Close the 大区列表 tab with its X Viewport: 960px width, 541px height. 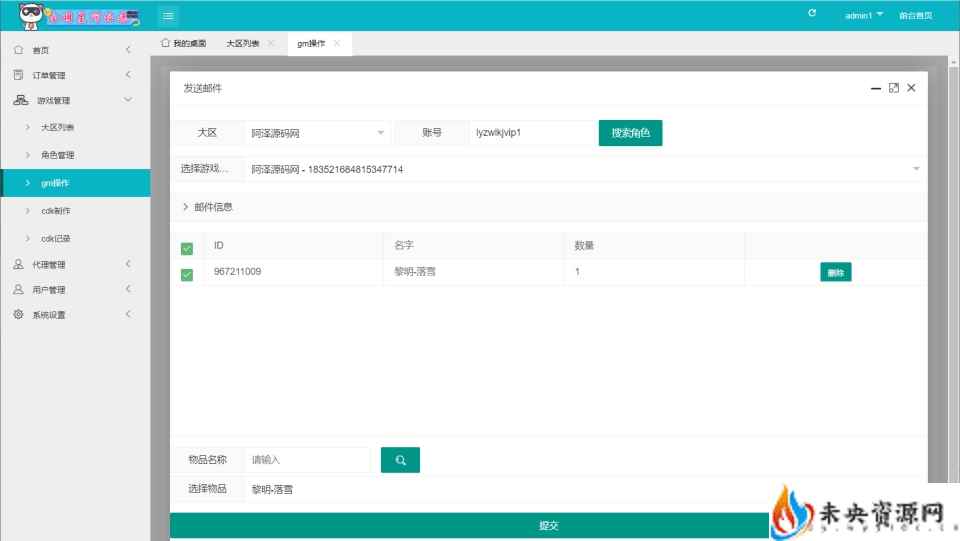[x=271, y=43]
